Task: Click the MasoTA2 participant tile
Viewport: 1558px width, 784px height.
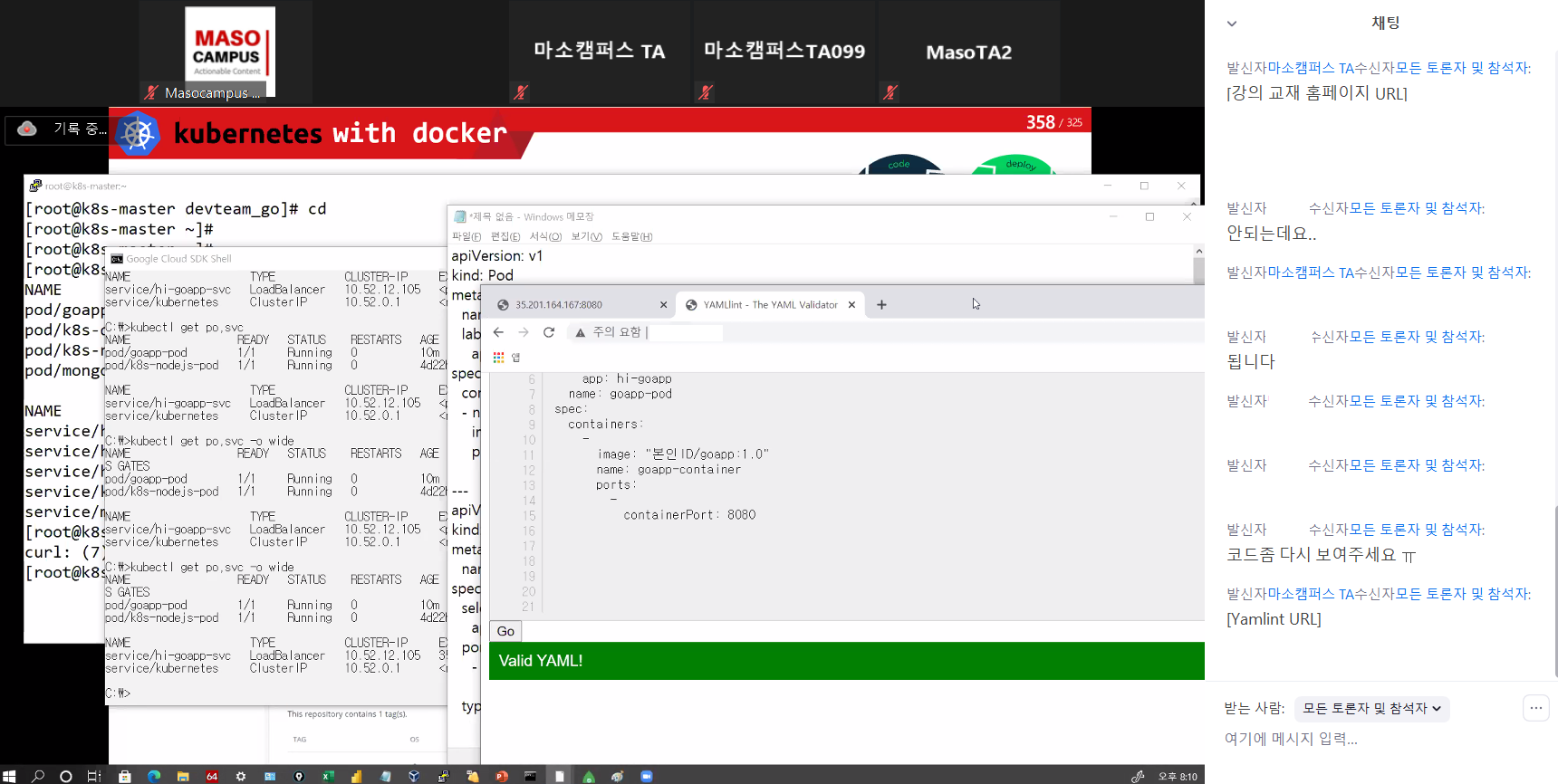Action: (968, 53)
